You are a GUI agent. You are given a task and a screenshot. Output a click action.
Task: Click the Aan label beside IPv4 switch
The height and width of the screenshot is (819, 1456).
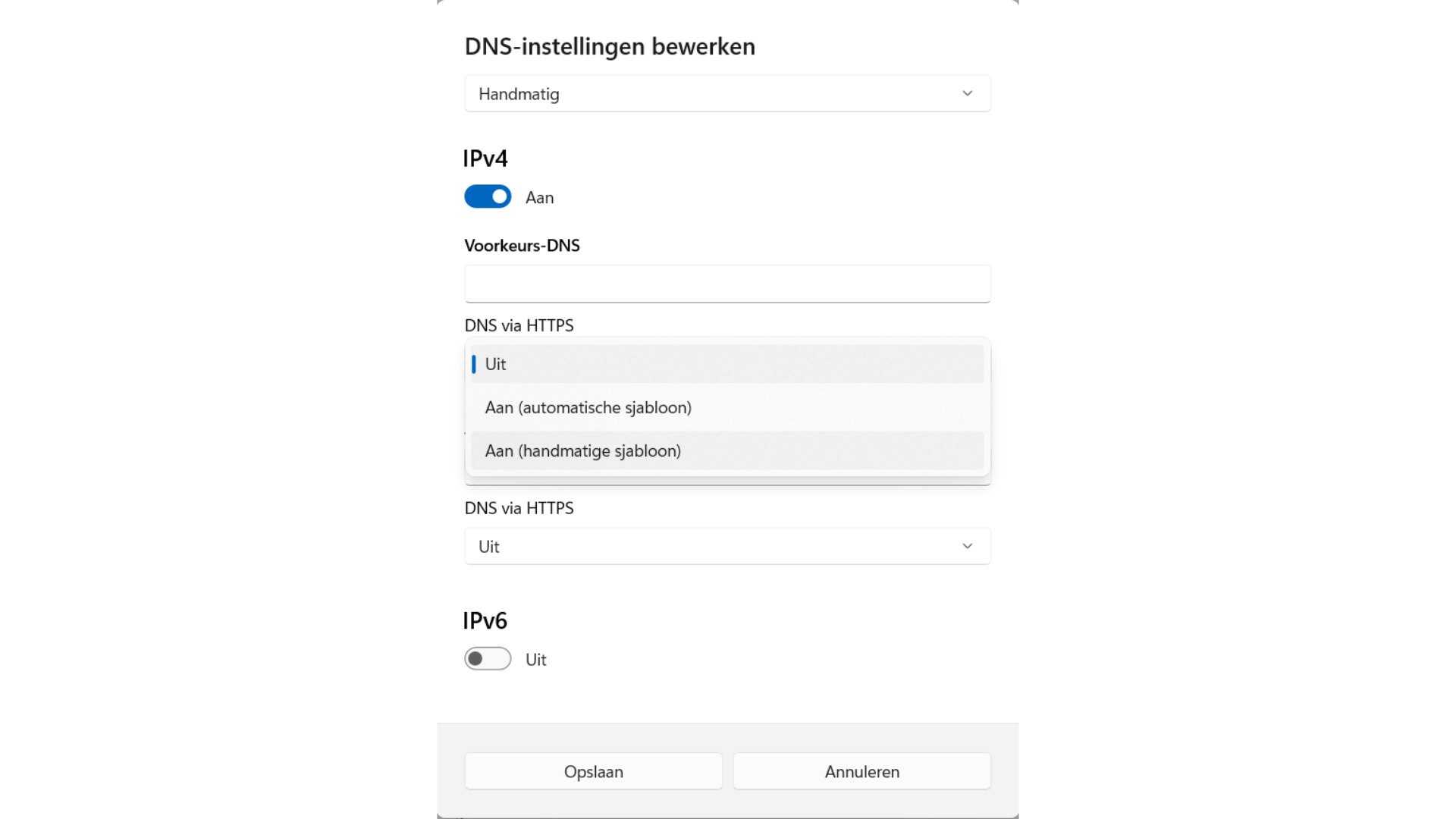point(539,198)
